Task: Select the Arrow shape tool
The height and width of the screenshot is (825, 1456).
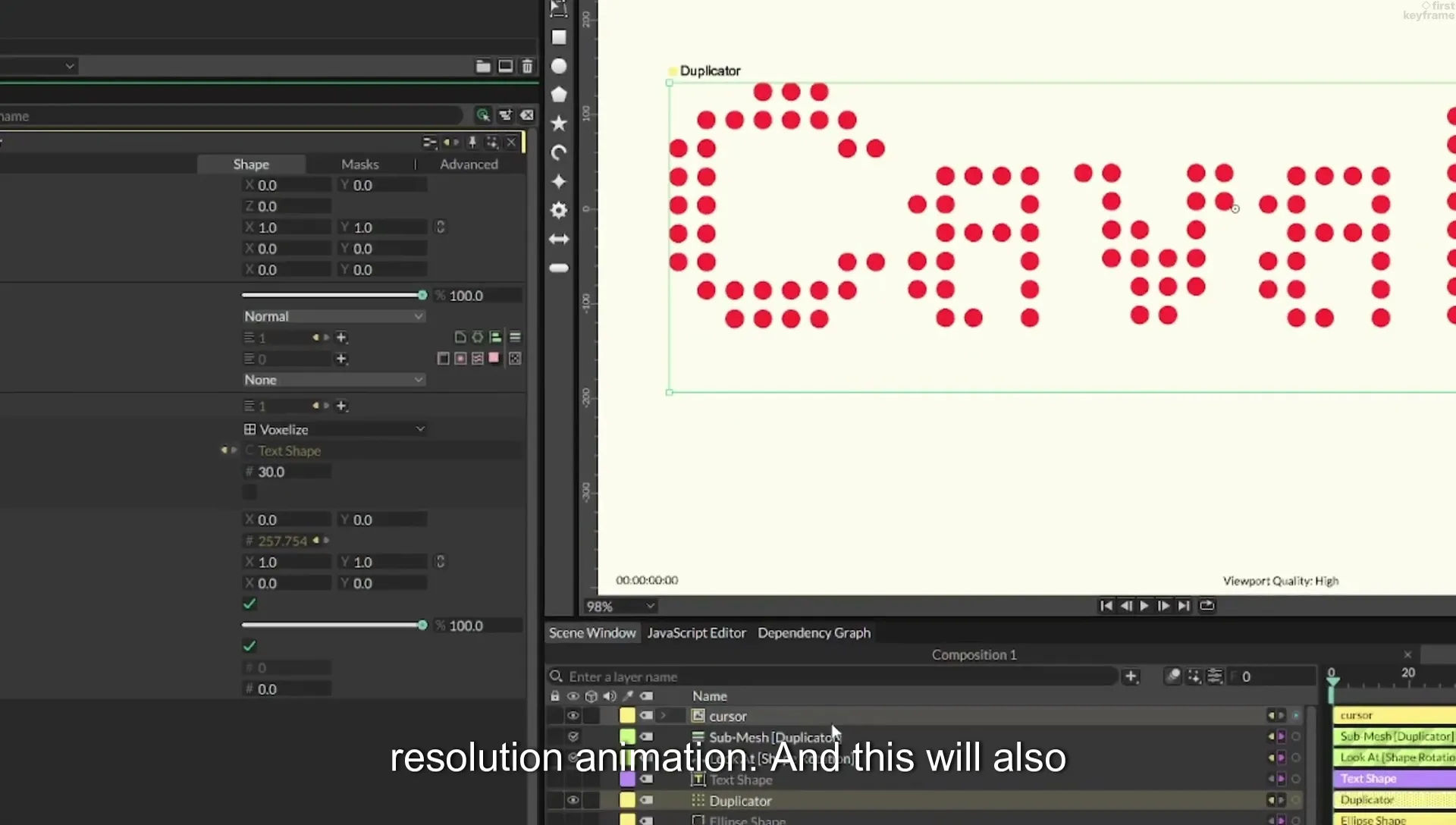Action: (x=559, y=240)
